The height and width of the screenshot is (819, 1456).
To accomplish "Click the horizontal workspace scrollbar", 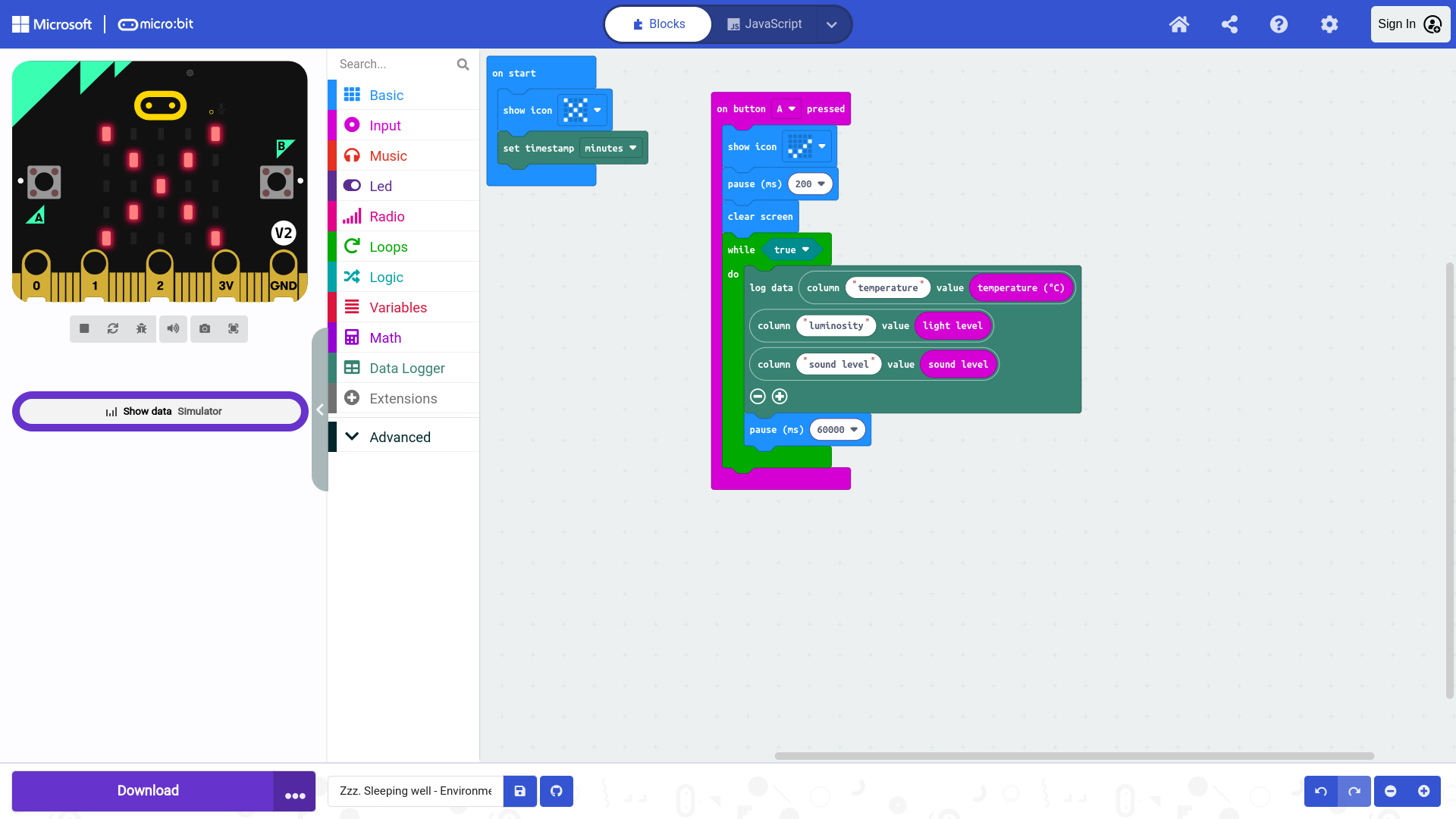I will tap(1074, 755).
